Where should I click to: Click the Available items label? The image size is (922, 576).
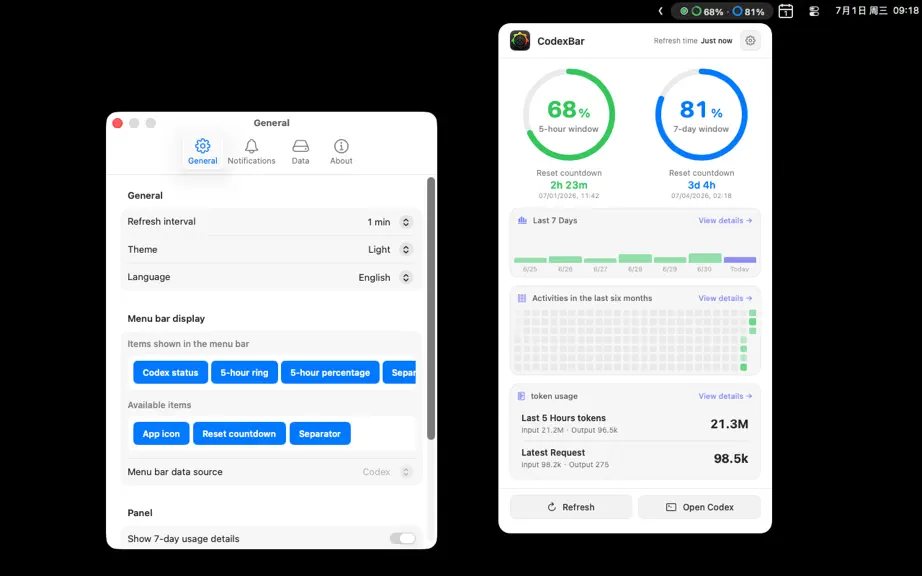coord(159,405)
